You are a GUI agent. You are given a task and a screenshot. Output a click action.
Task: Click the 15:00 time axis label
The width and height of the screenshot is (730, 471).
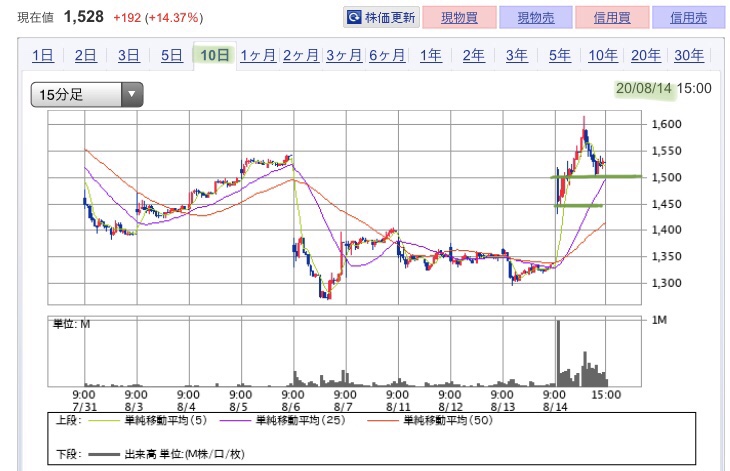(606, 395)
